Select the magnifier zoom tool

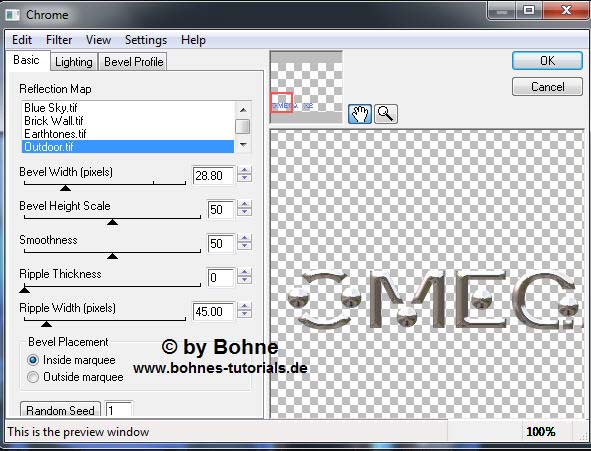pyautogui.click(x=386, y=114)
